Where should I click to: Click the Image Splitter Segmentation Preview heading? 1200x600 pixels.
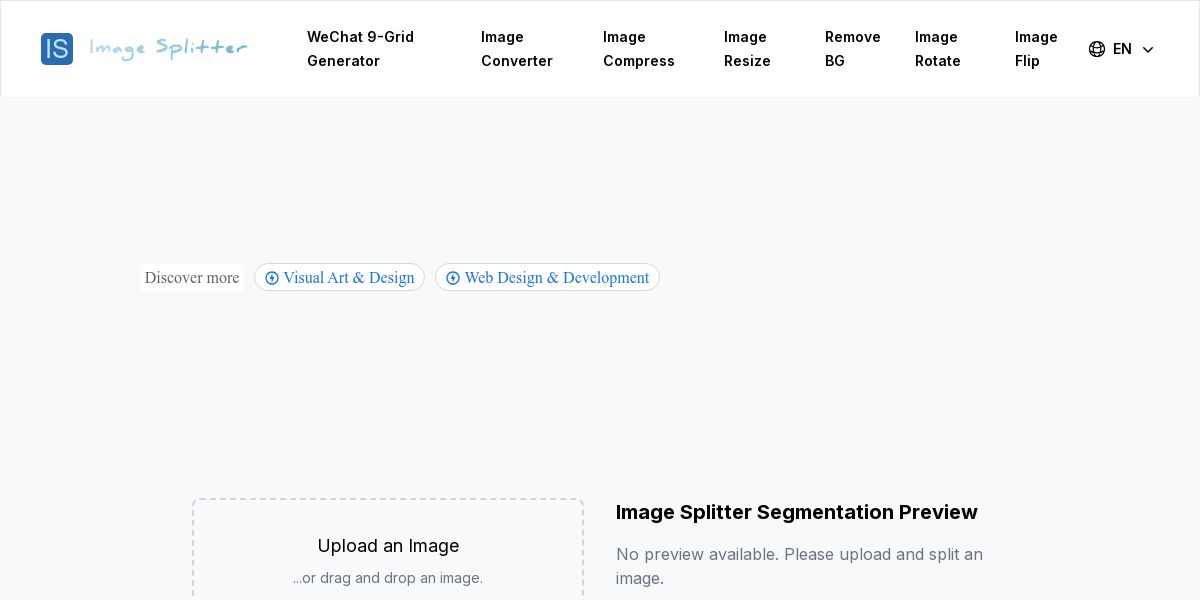click(x=796, y=512)
